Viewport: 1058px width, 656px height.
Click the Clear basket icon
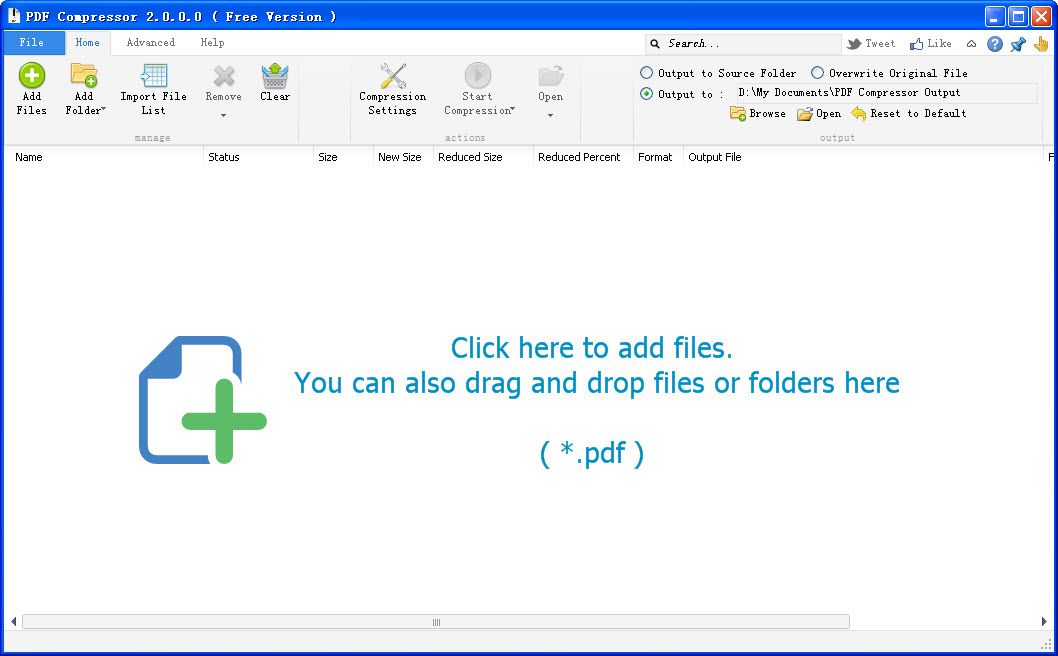[x=275, y=76]
